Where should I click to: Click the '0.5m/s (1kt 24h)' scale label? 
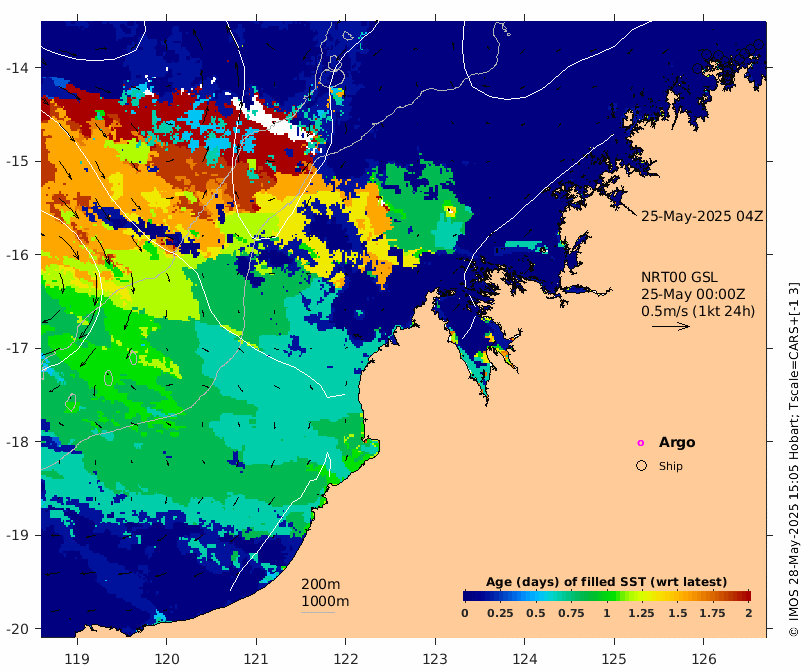click(x=698, y=311)
